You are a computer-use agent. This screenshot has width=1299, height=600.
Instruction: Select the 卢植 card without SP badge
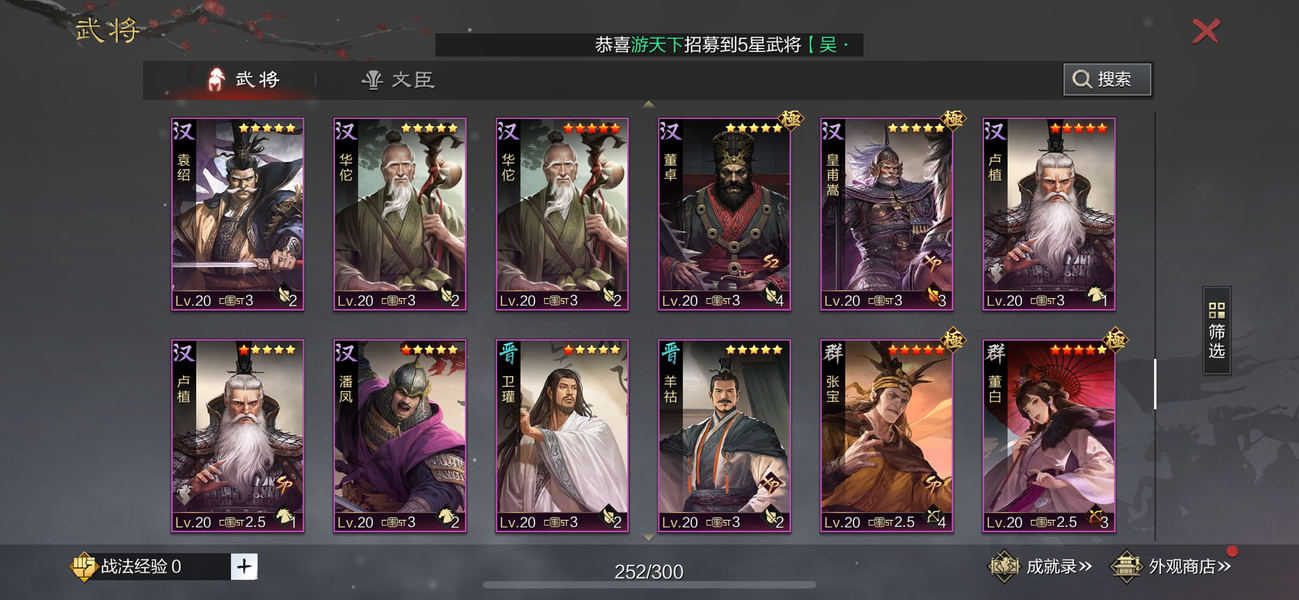[x=1049, y=214]
